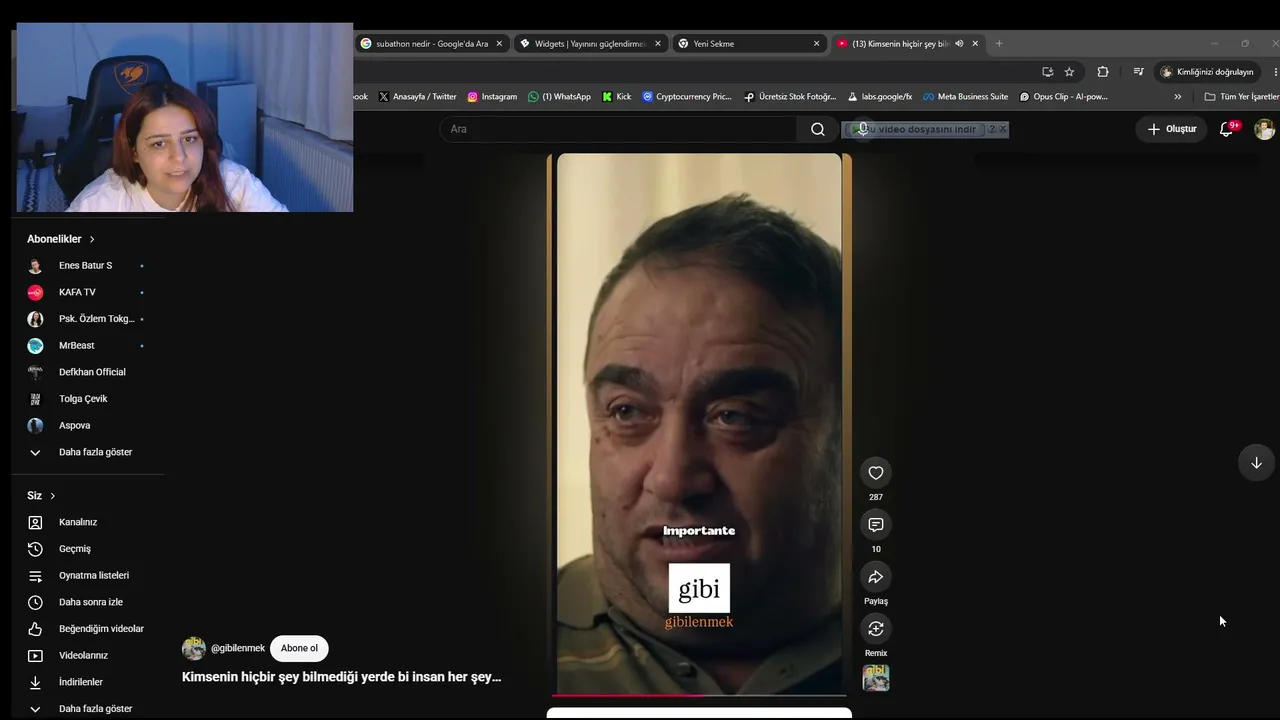The width and height of the screenshot is (1280, 720).
Task: Open the account avatar menu
Action: [1264, 129]
